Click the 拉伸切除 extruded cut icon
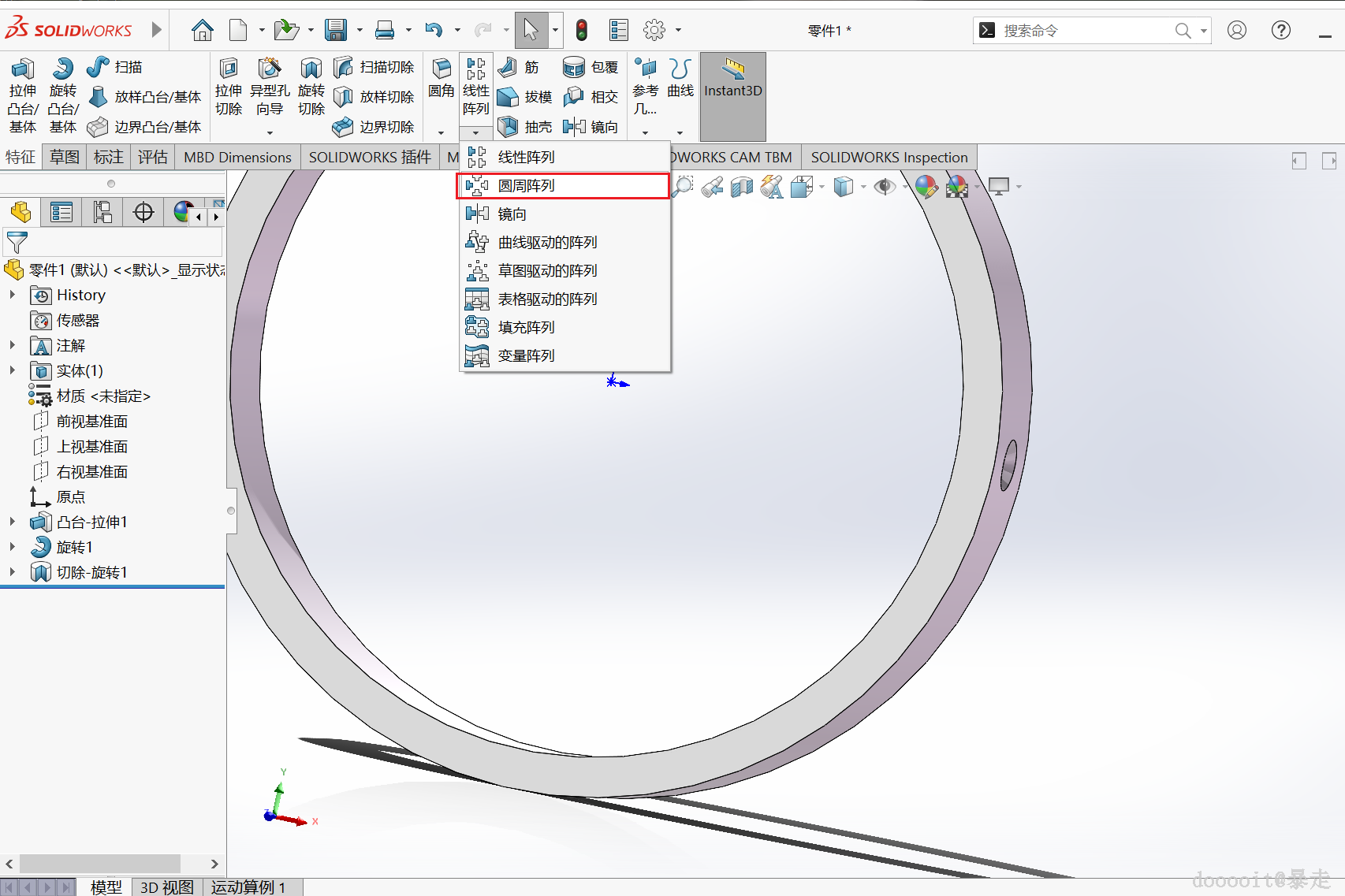 pos(229,87)
